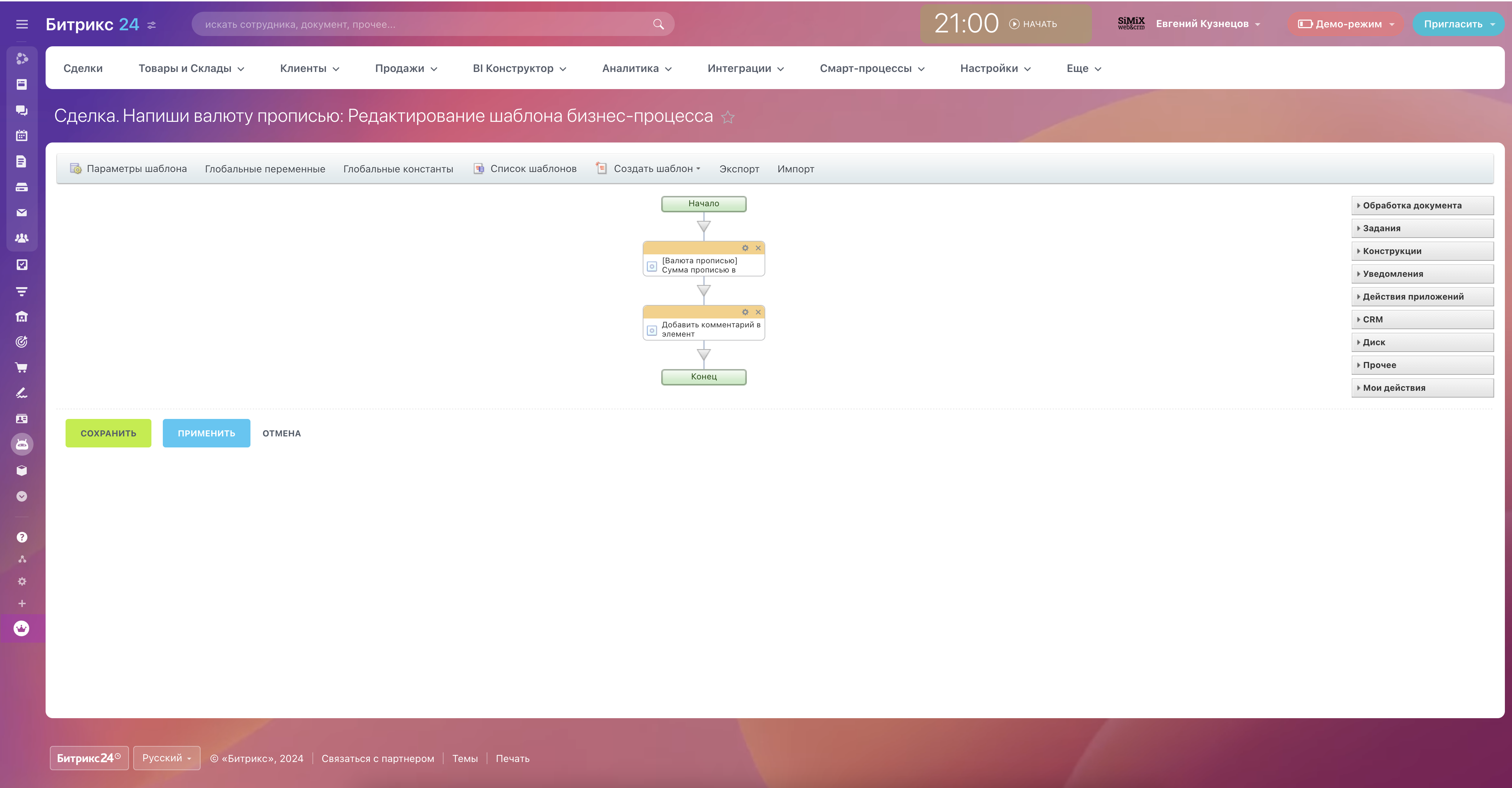Focus the search input field

(423, 24)
